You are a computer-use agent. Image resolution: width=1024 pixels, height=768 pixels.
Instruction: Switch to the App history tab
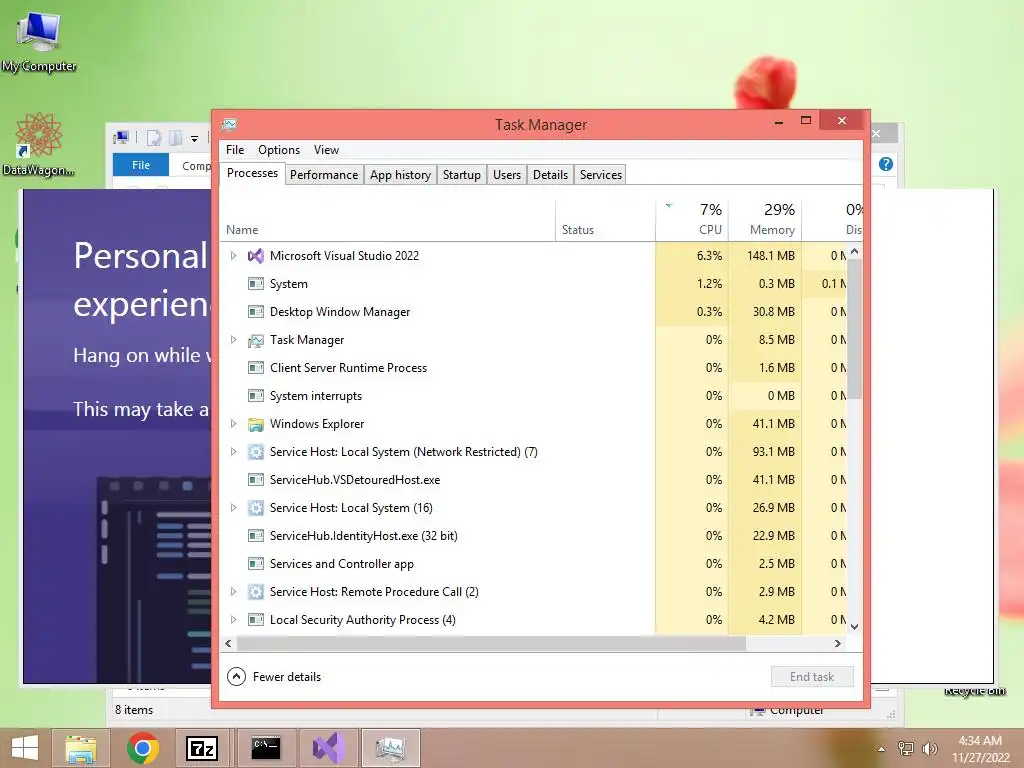click(400, 174)
